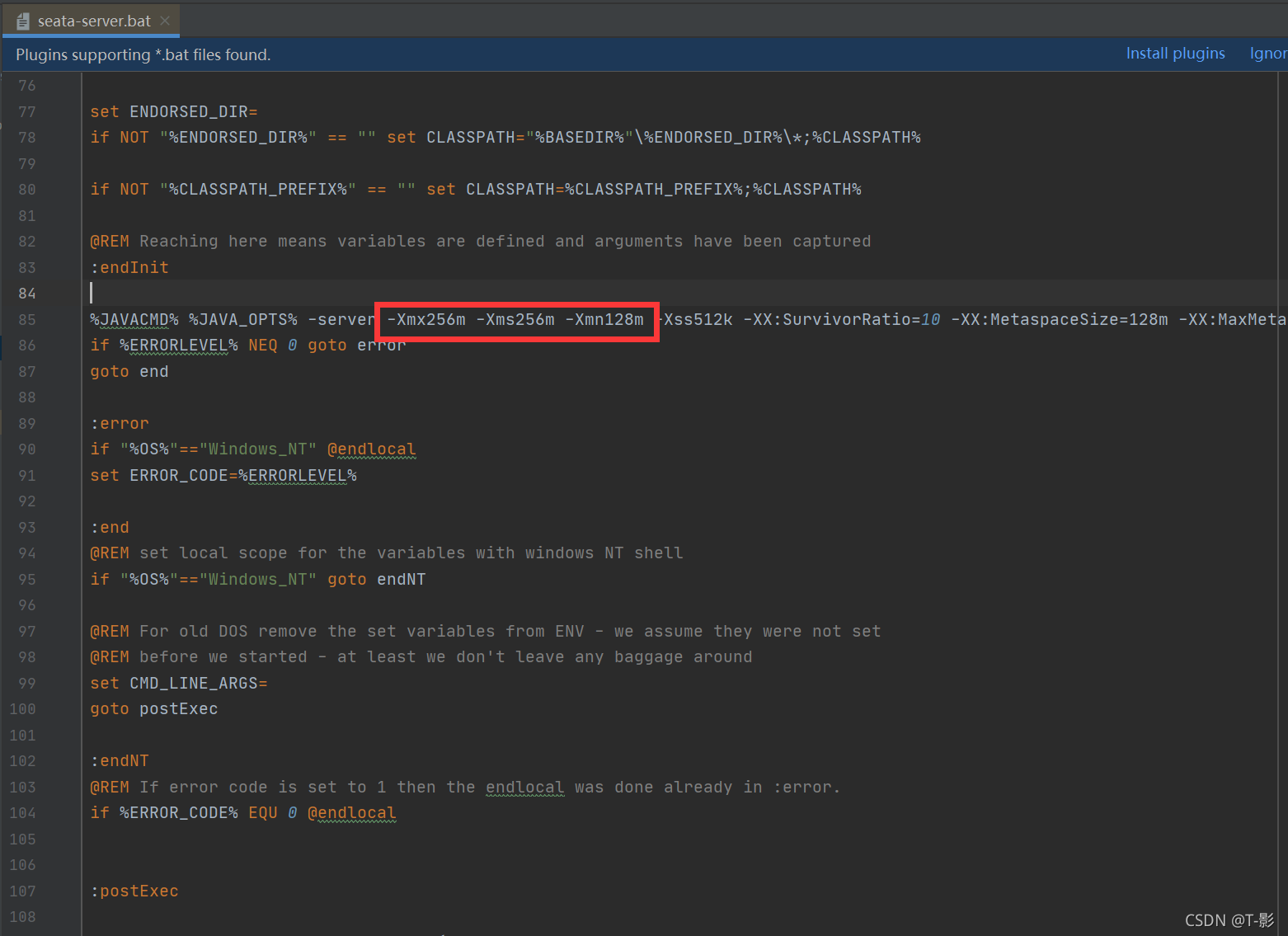Screen dimensions: 1288x936
Task: Click the ':error' label
Action: tap(120, 424)
